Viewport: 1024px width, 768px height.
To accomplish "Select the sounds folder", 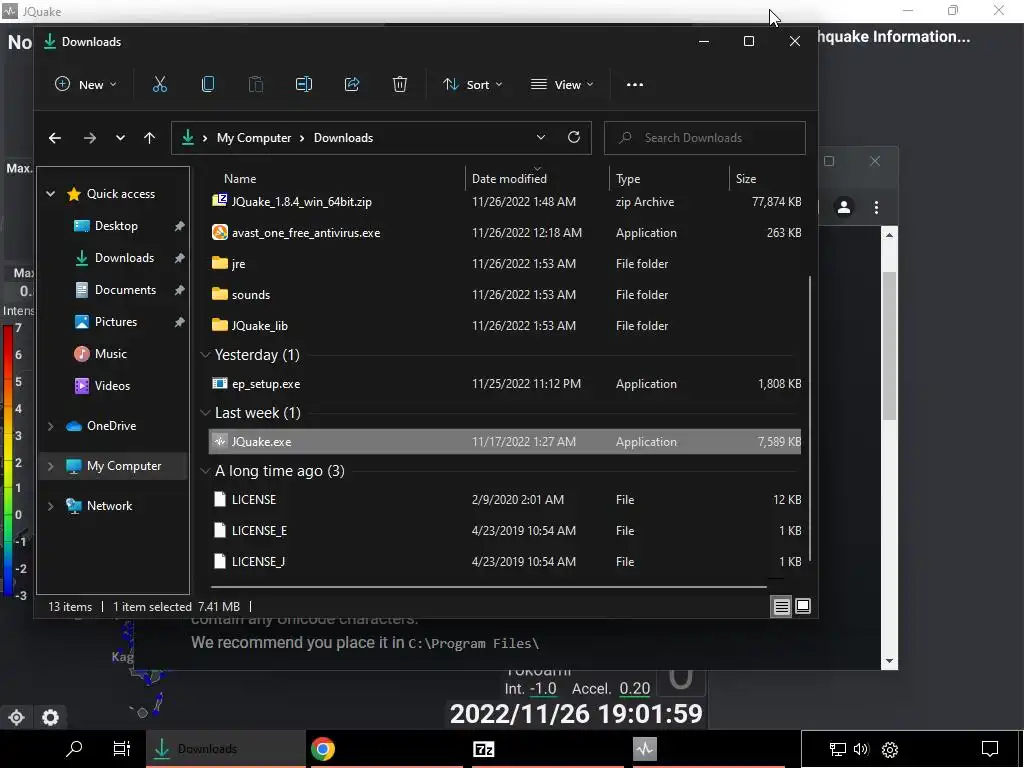I will pos(505,295).
